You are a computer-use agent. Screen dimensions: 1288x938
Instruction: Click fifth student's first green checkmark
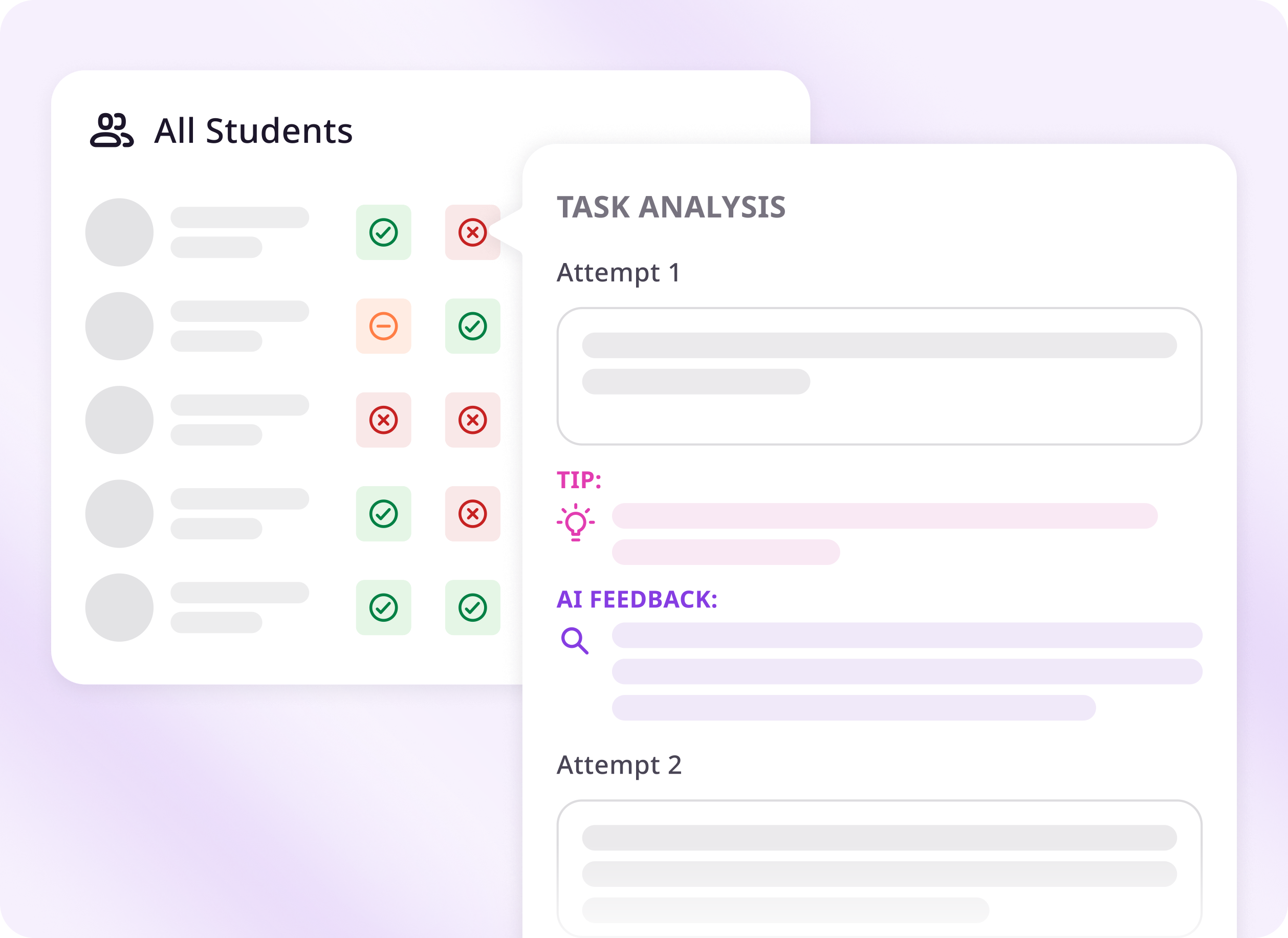[383, 607]
